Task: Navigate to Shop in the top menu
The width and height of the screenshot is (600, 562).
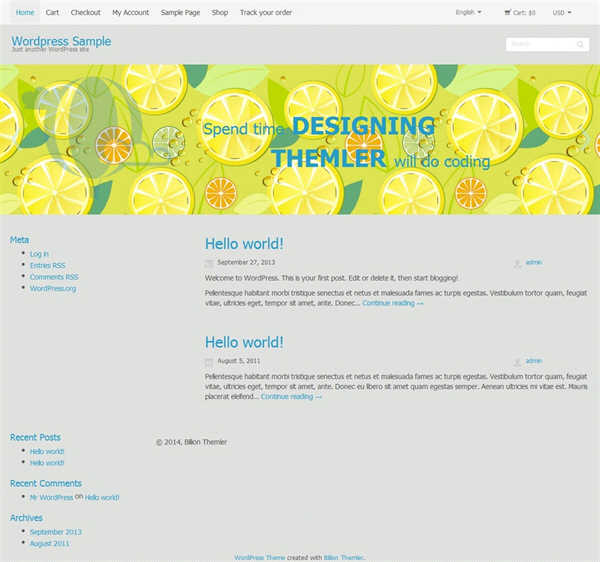Action: [x=219, y=13]
